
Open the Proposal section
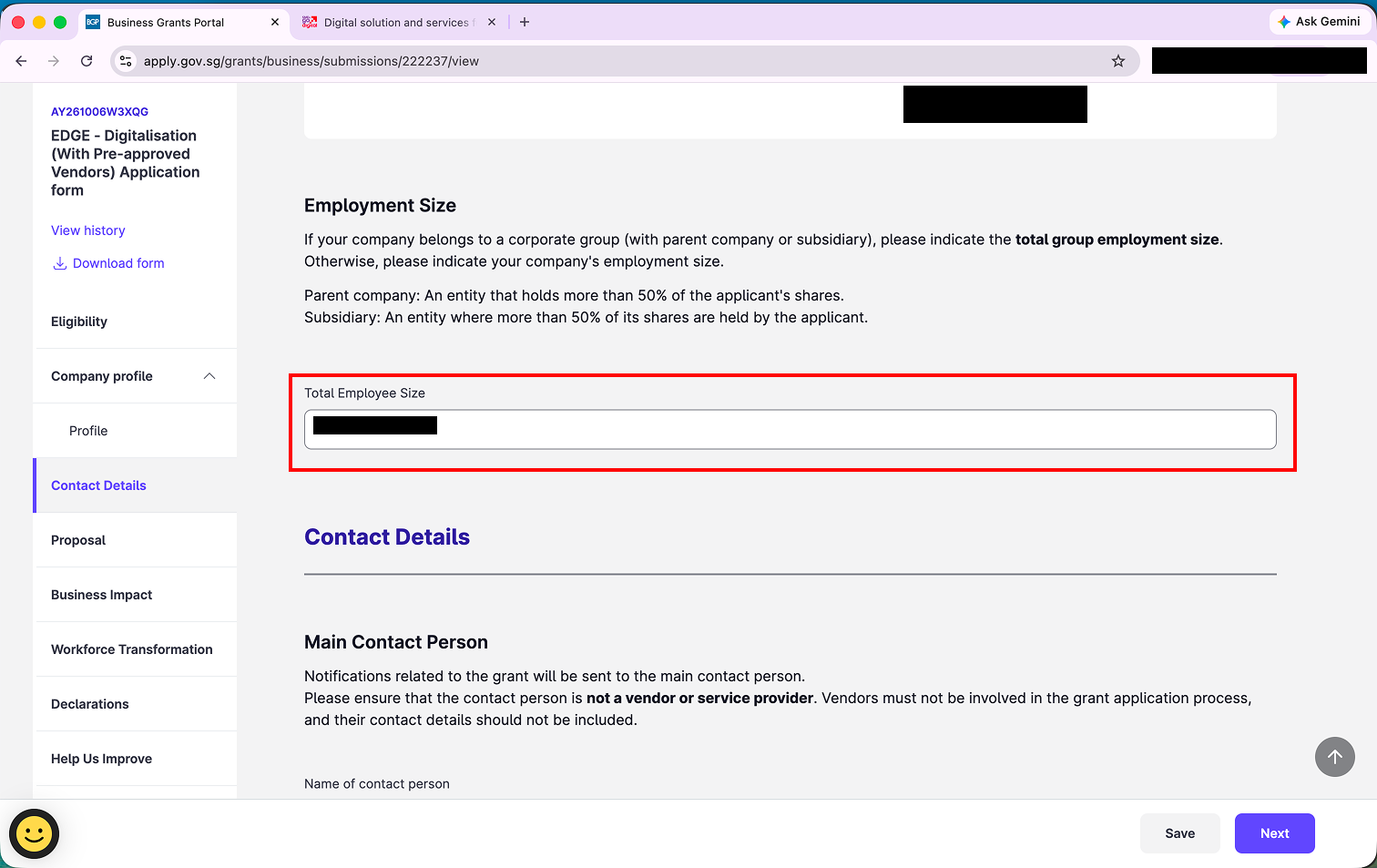point(135,540)
